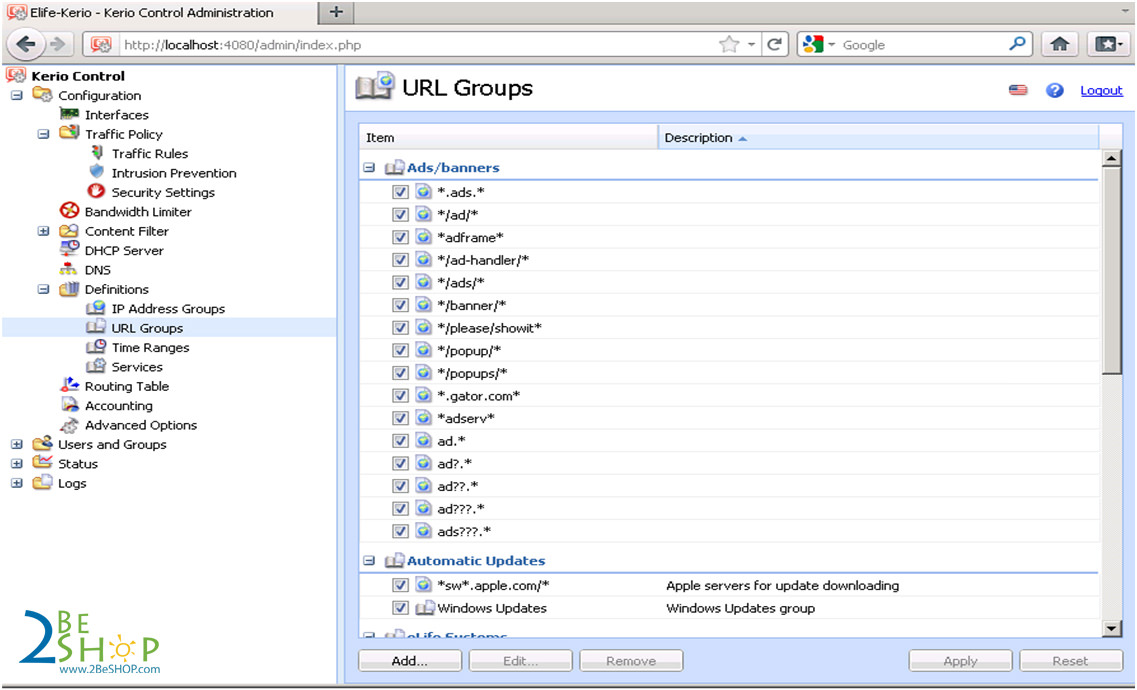Click the scrollbar down arrow
The width and height of the screenshot is (1137, 690).
click(x=1112, y=628)
